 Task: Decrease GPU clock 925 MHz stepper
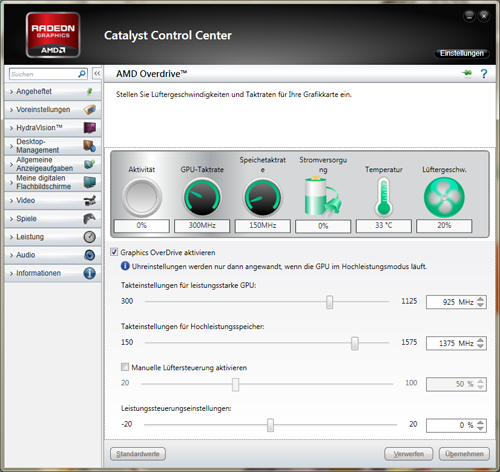pos(480,305)
